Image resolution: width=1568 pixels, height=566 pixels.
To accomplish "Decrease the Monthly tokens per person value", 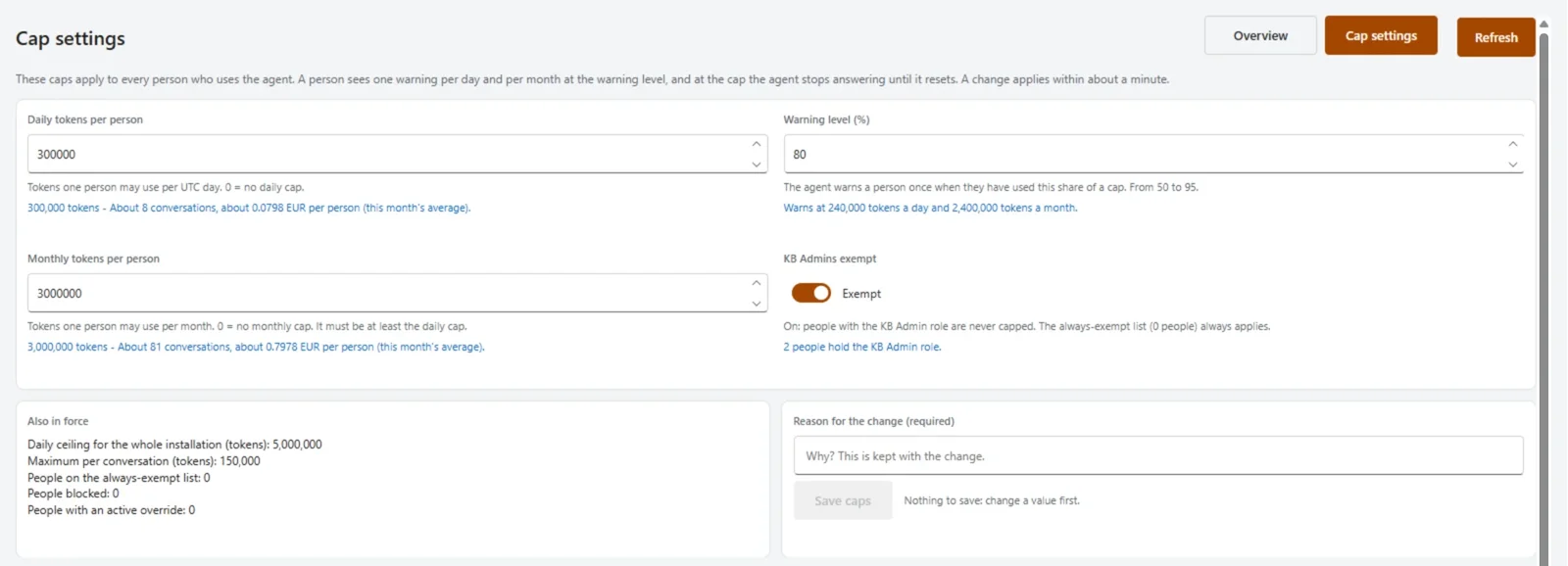I will click(757, 304).
